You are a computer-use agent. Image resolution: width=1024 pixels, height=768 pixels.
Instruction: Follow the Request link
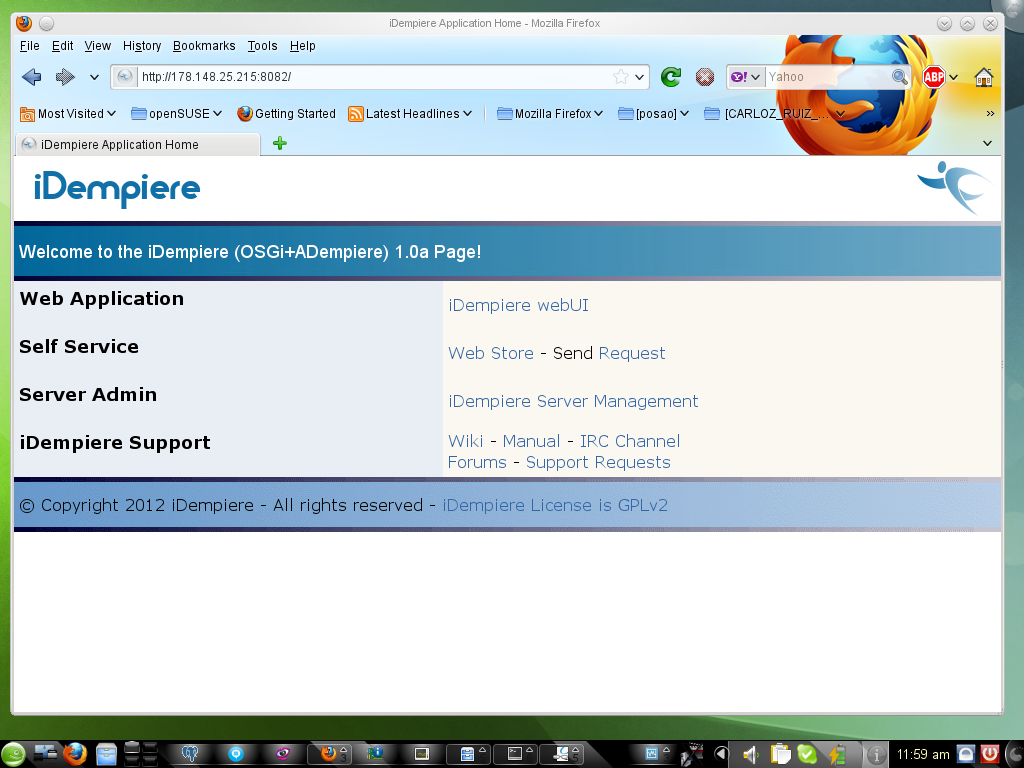coord(632,353)
